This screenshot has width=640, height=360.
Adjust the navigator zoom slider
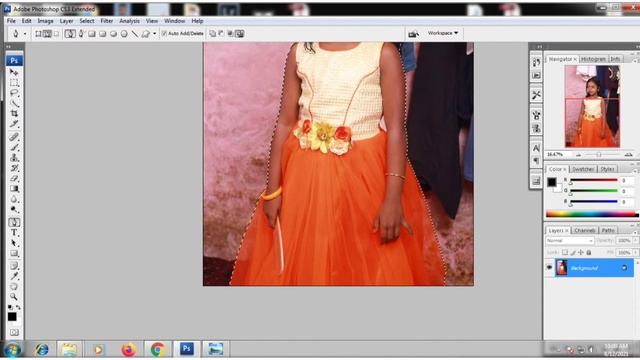pos(599,155)
